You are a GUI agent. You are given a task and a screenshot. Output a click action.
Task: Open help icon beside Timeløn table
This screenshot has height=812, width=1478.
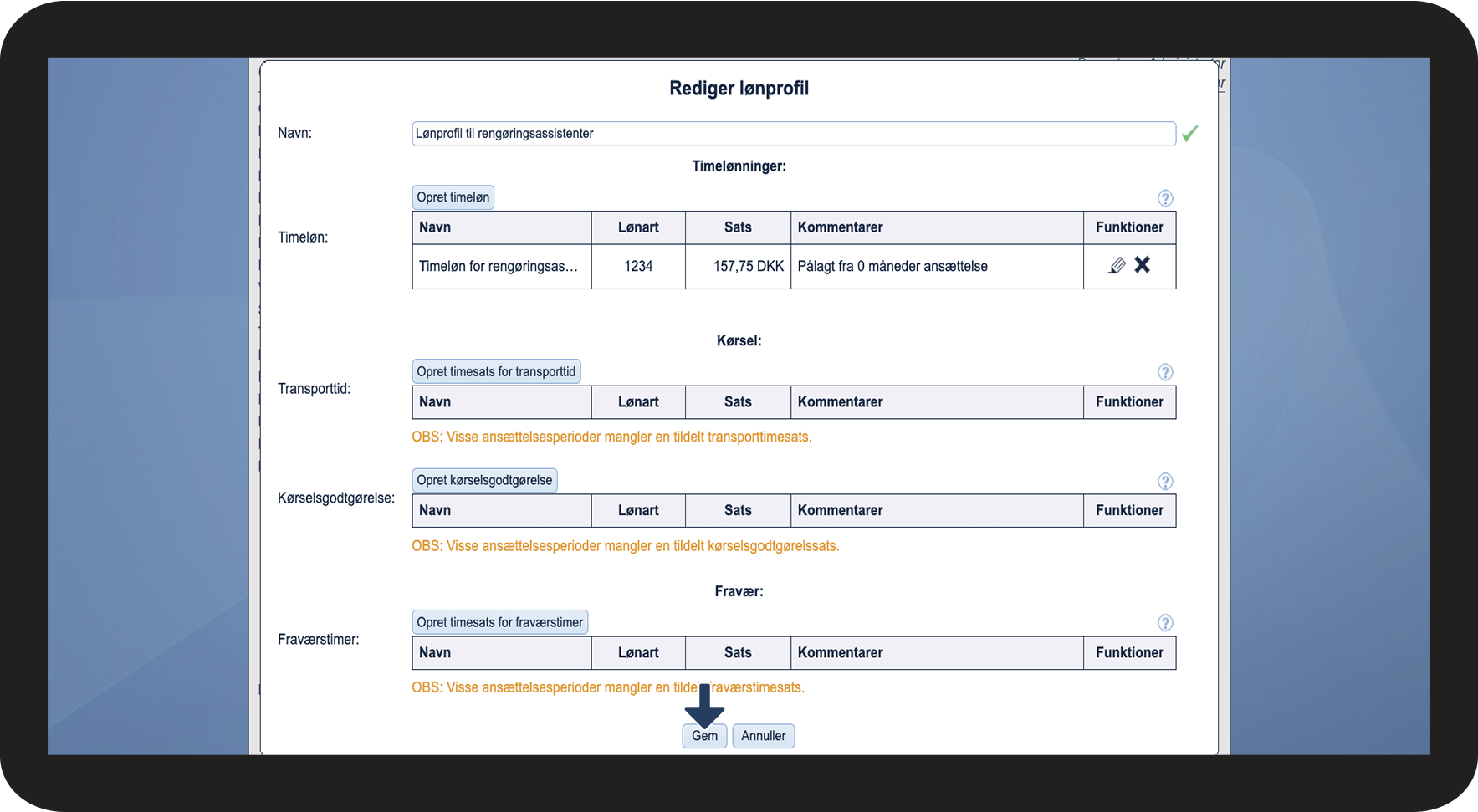(x=1165, y=198)
